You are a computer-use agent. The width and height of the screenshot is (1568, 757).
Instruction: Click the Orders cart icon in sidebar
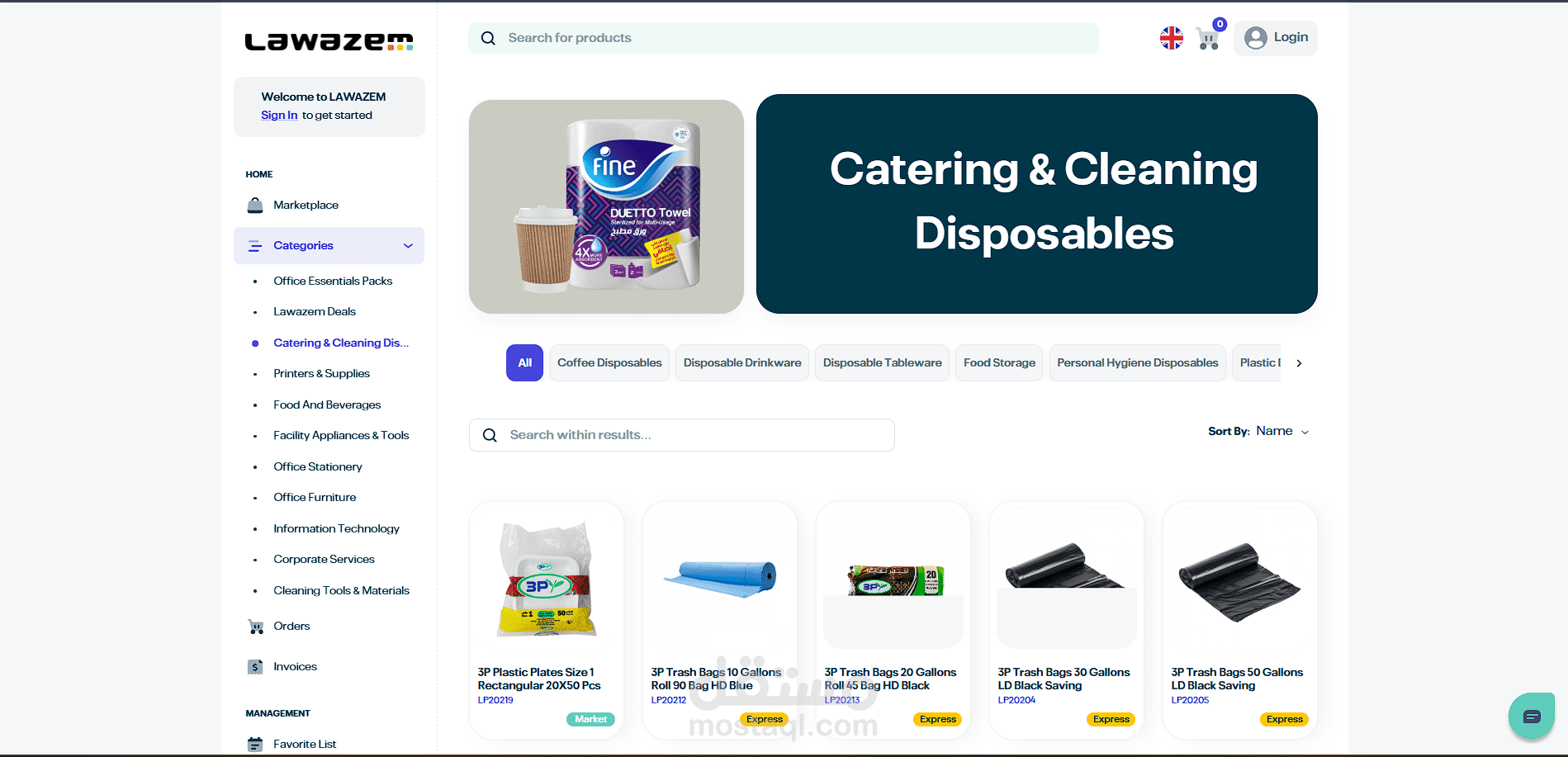(x=256, y=627)
